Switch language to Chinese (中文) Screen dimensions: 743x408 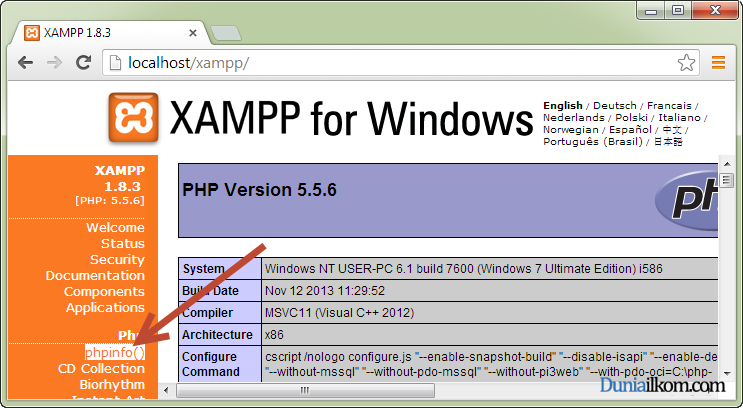[672, 129]
